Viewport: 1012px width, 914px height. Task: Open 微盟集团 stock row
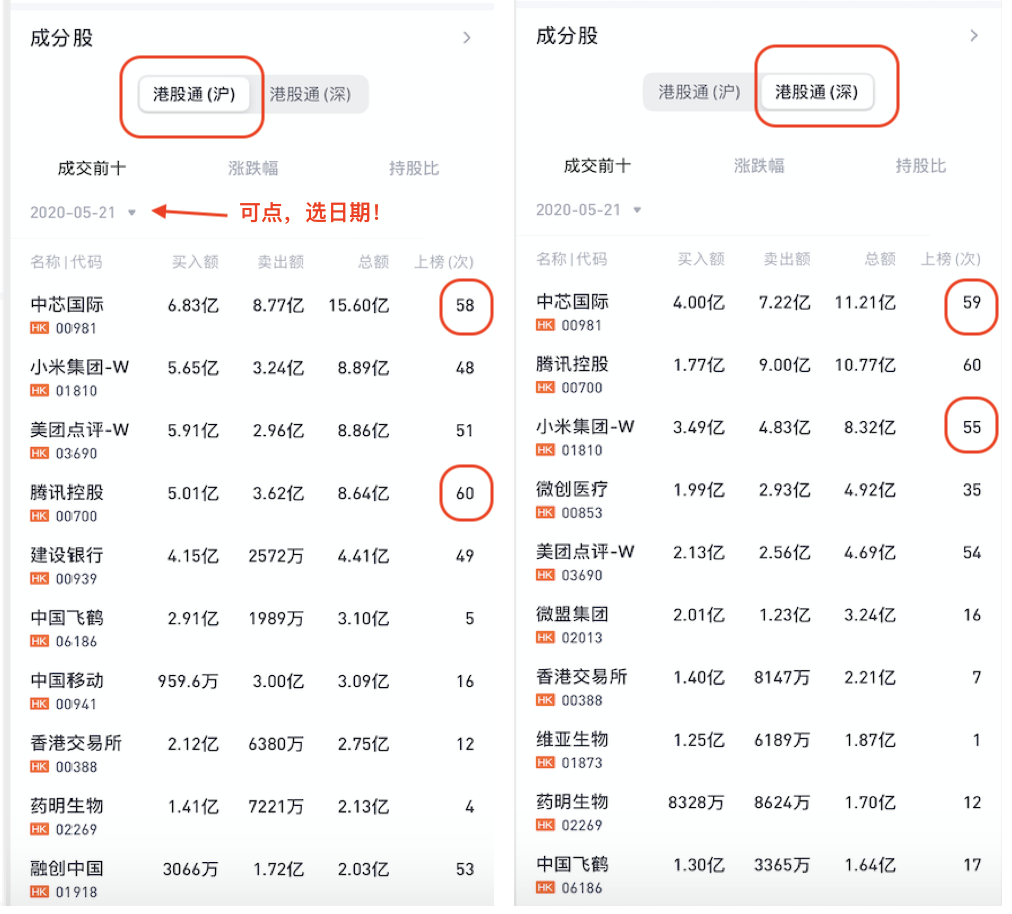point(758,625)
